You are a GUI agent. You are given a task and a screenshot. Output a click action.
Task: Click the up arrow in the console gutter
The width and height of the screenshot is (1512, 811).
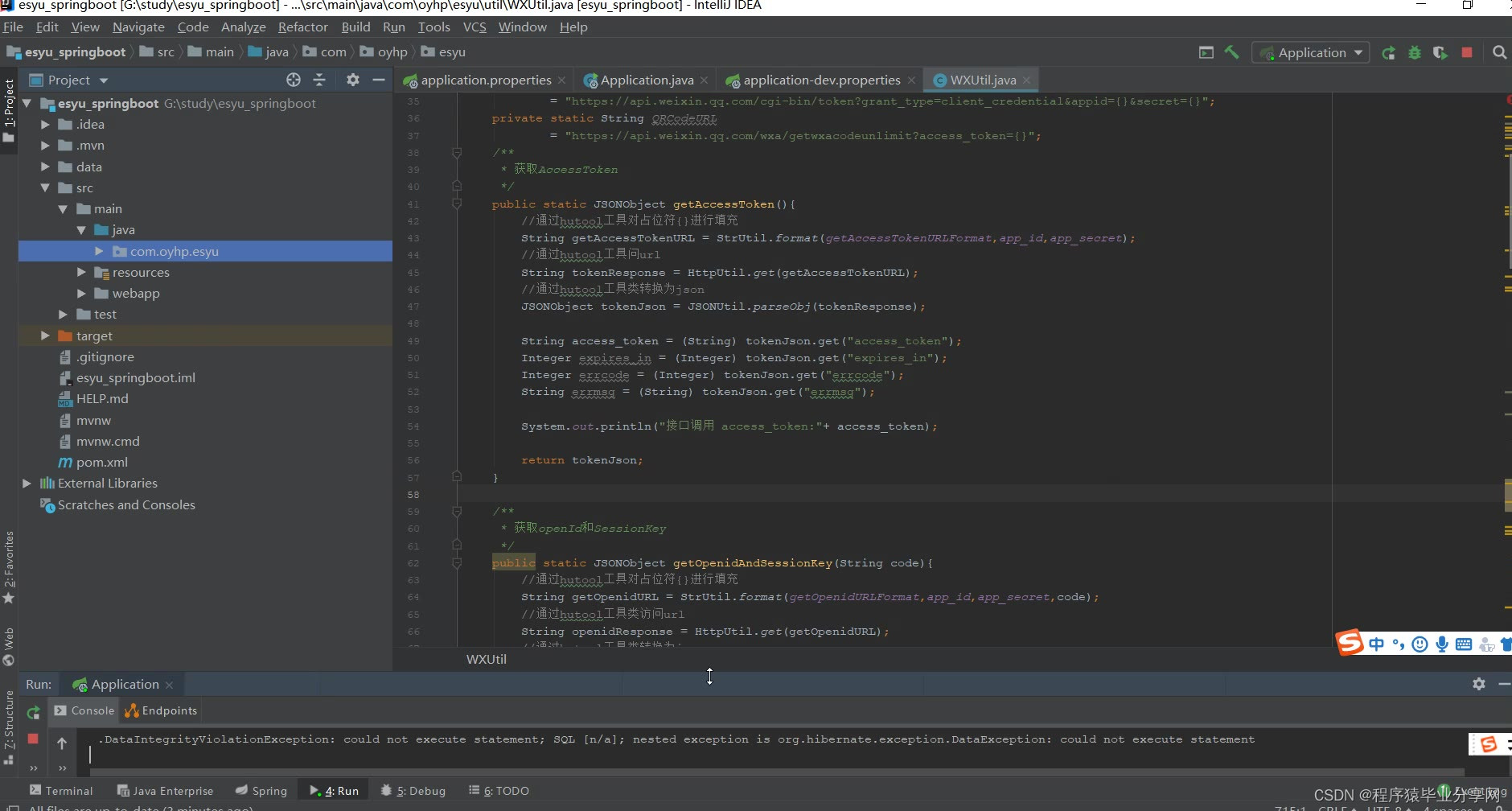[x=62, y=743]
